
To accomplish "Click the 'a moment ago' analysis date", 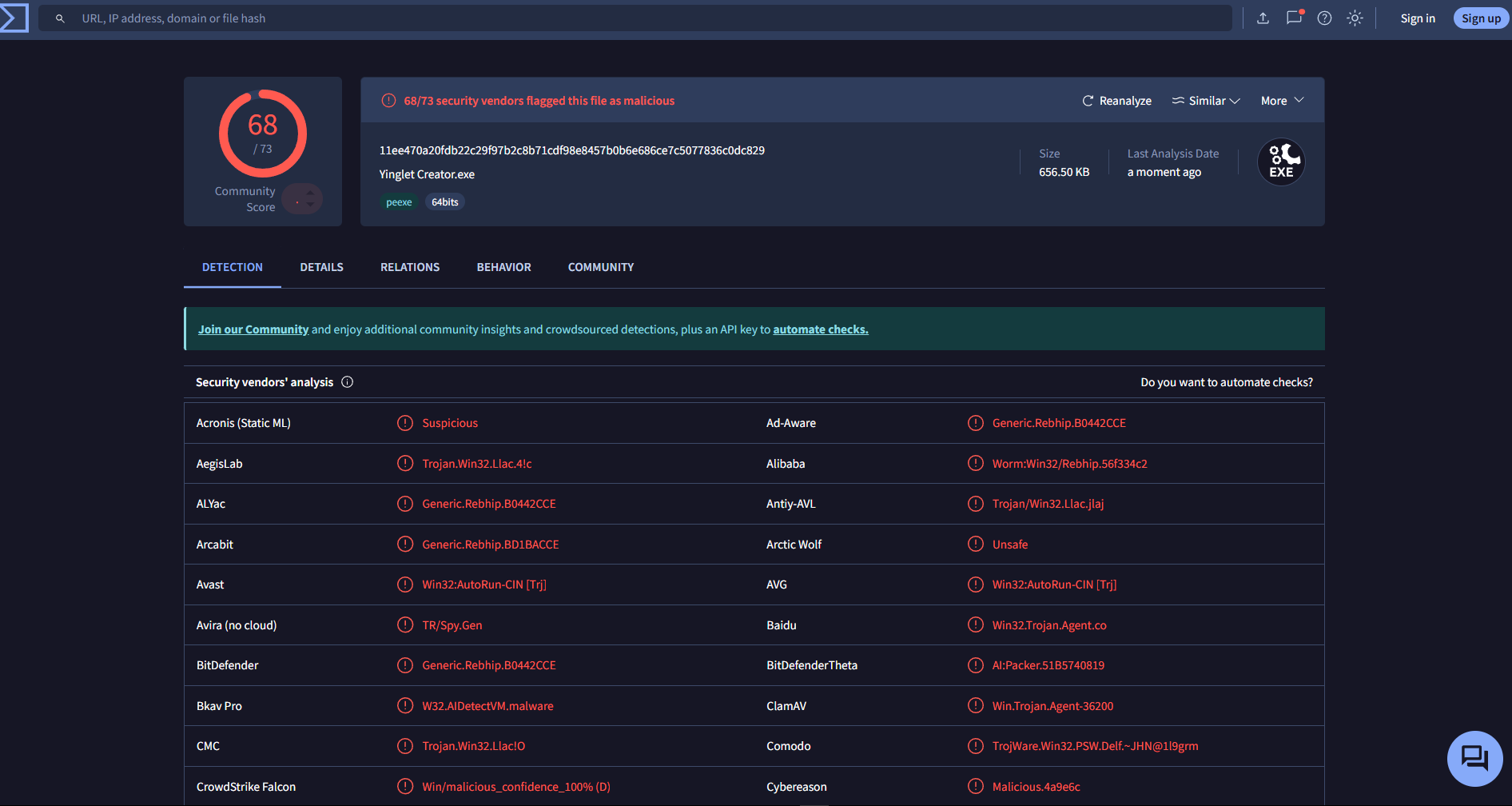I will pos(1164,172).
